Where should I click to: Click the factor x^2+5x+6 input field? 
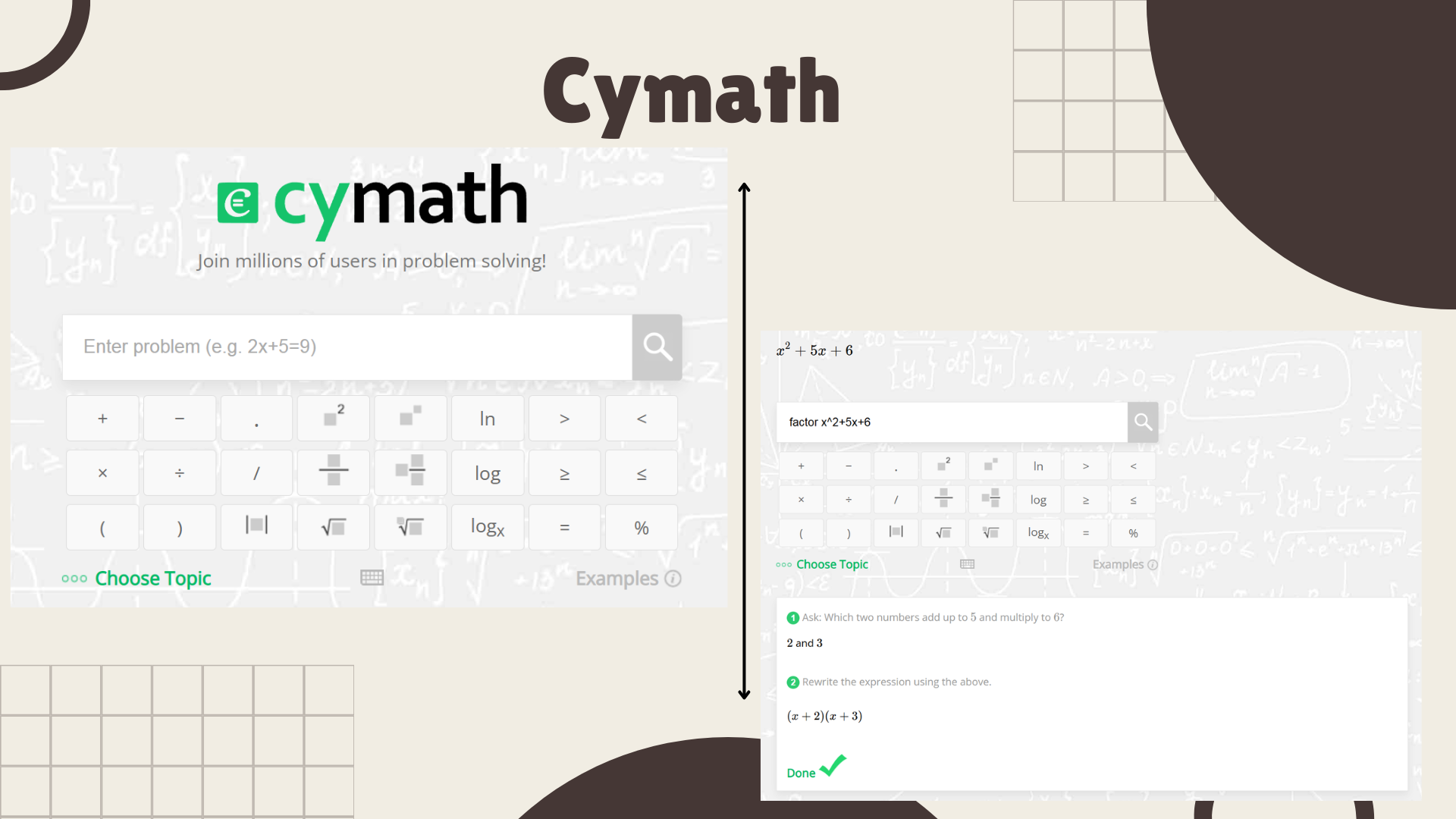click(952, 422)
